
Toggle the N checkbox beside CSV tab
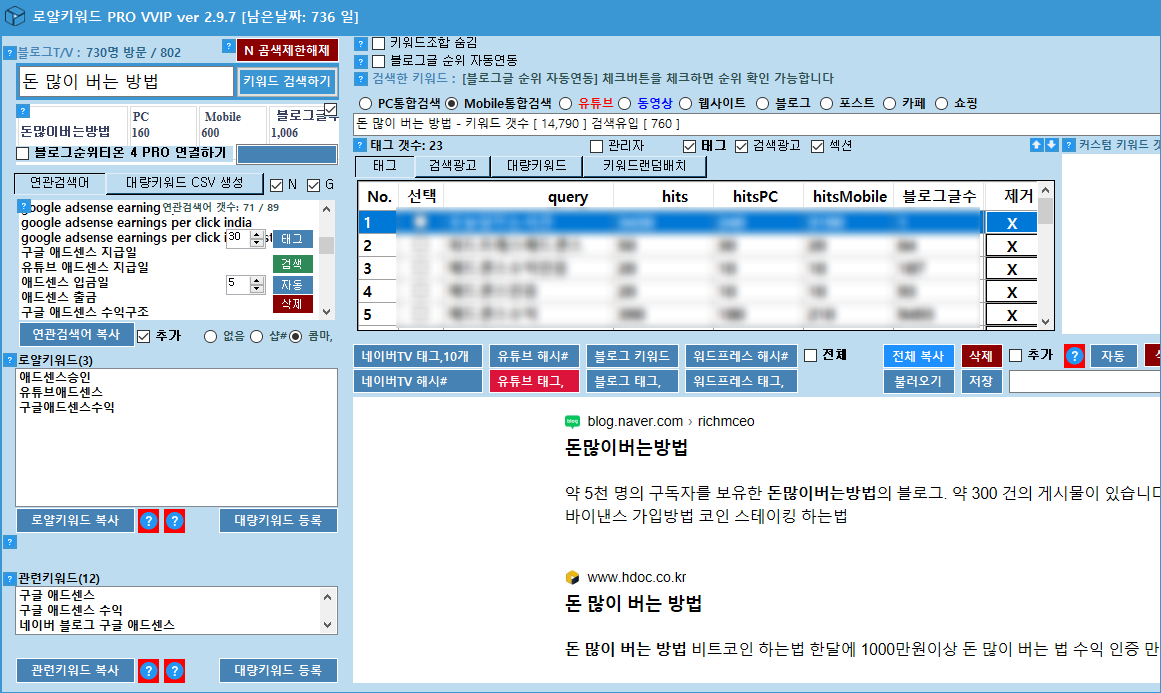click(276, 185)
